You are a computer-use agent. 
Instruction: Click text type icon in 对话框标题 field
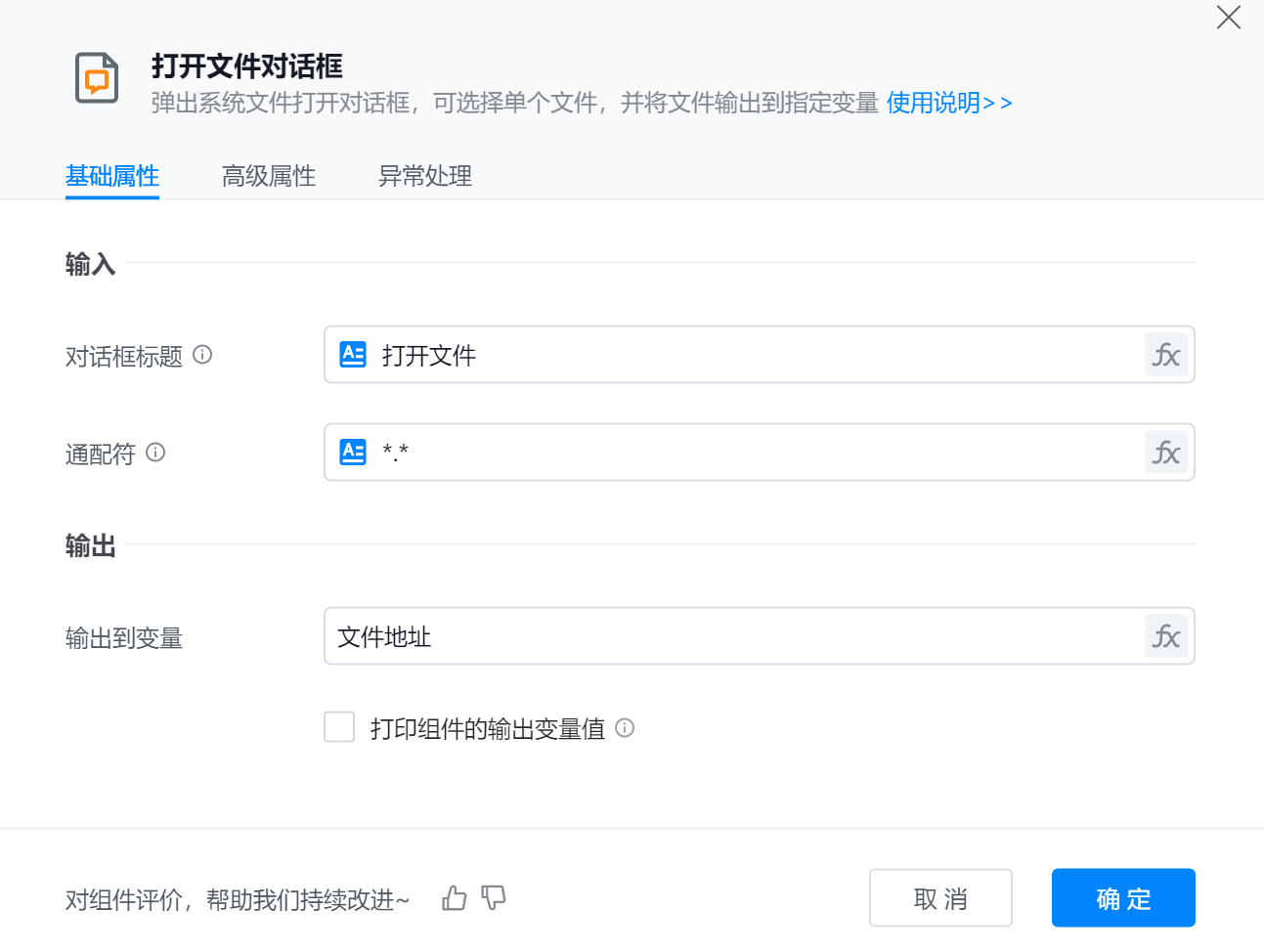pos(353,355)
